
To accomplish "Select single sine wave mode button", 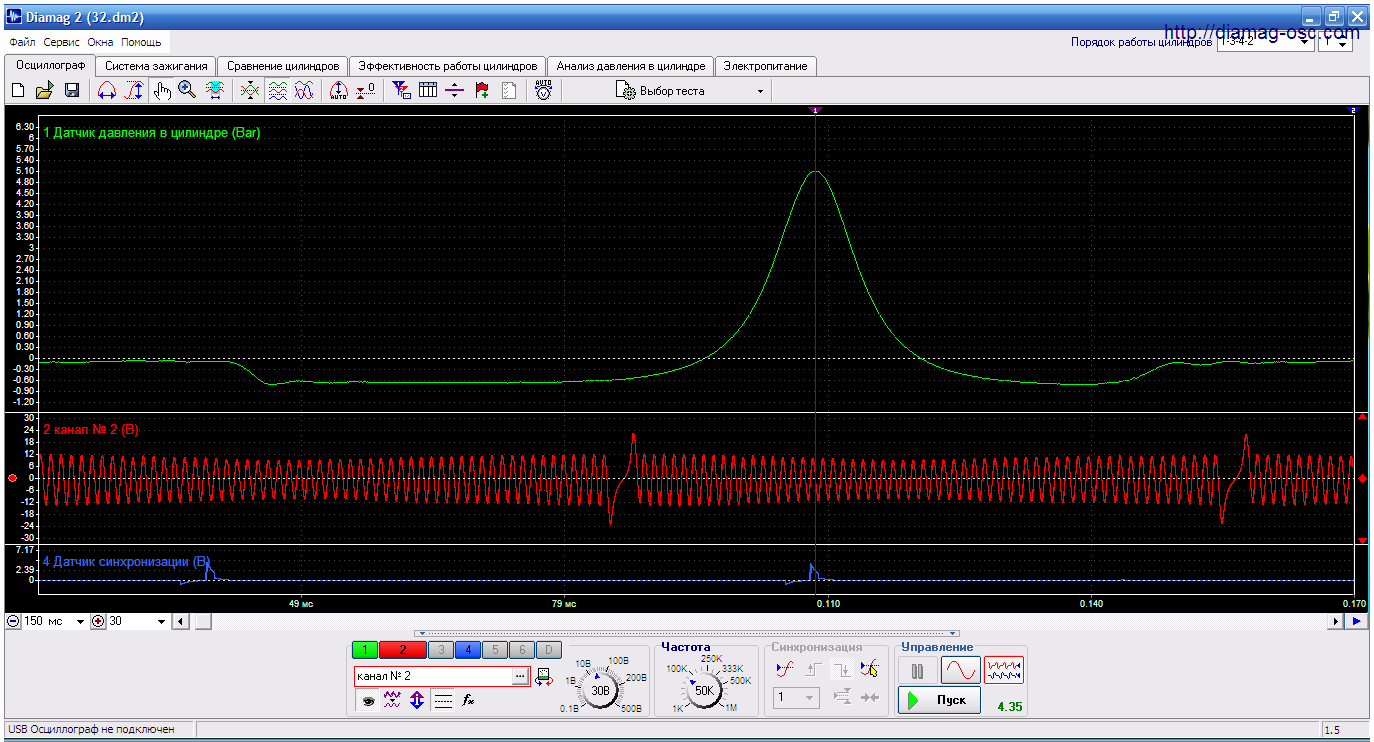I will pos(961,670).
